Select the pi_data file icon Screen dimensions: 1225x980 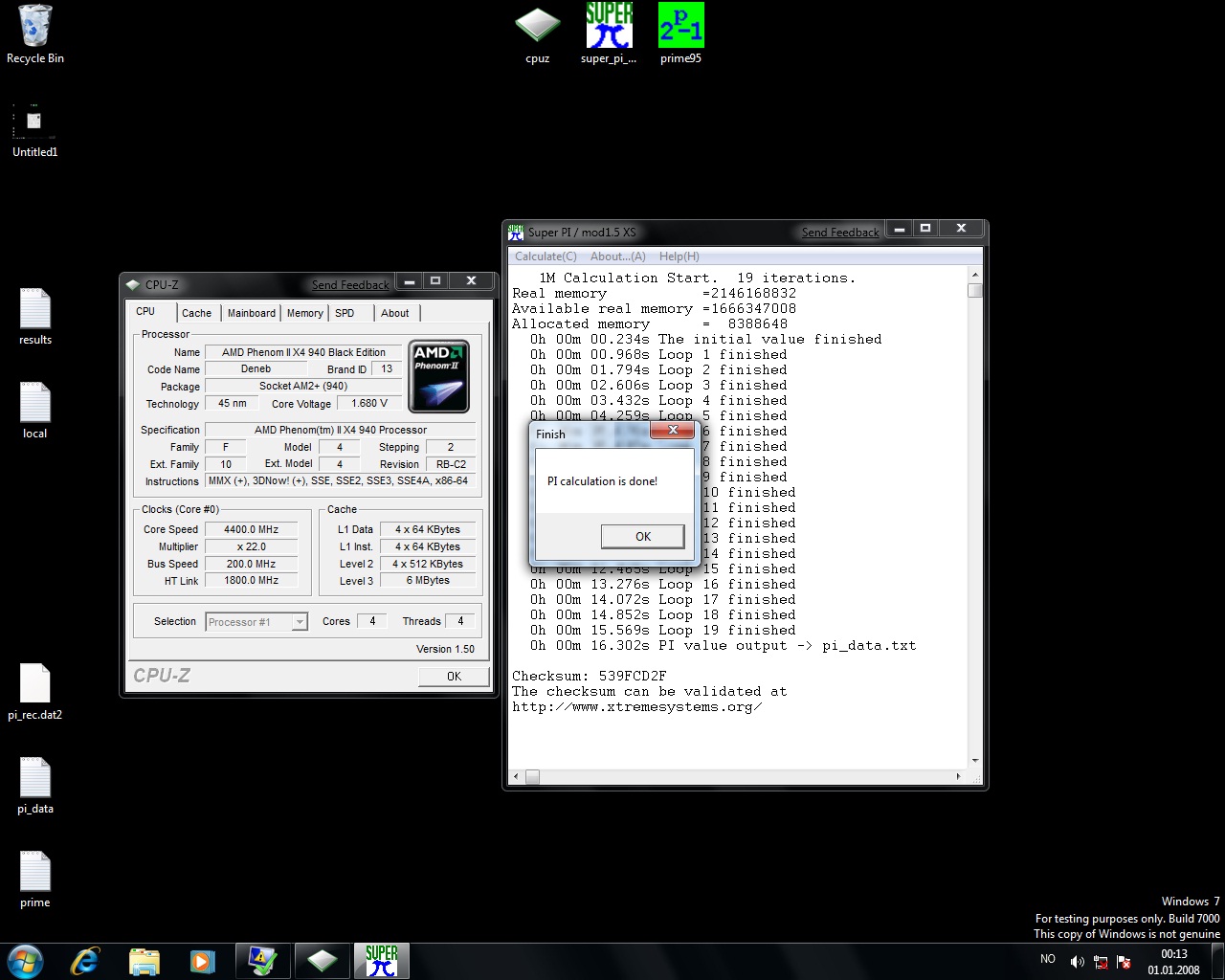35,785
